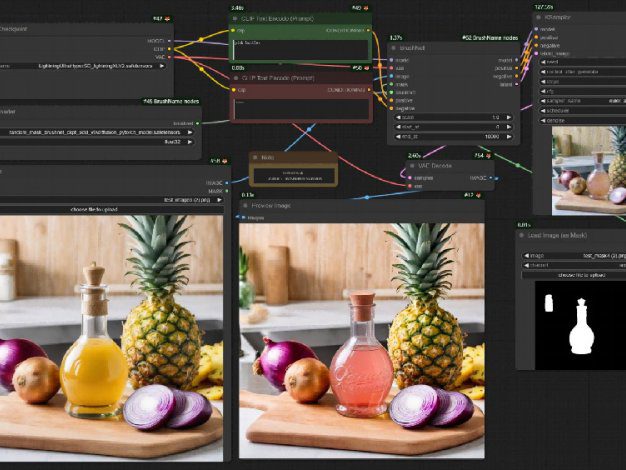Image resolution: width=626 pixels, height=470 pixels.
Task: Click vae input port on BrushNet node
Action: (391, 68)
